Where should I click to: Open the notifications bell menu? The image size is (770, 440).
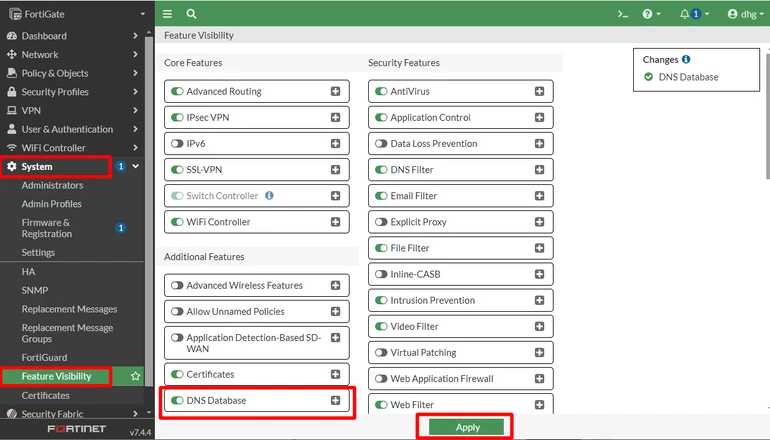(x=694, y=14)
